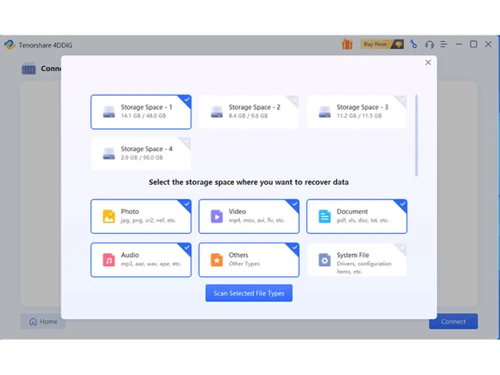Image resolution: width=500 pixels, height=375 pixels.
Task: Click the Buy Now button
Action: point(382,44)
